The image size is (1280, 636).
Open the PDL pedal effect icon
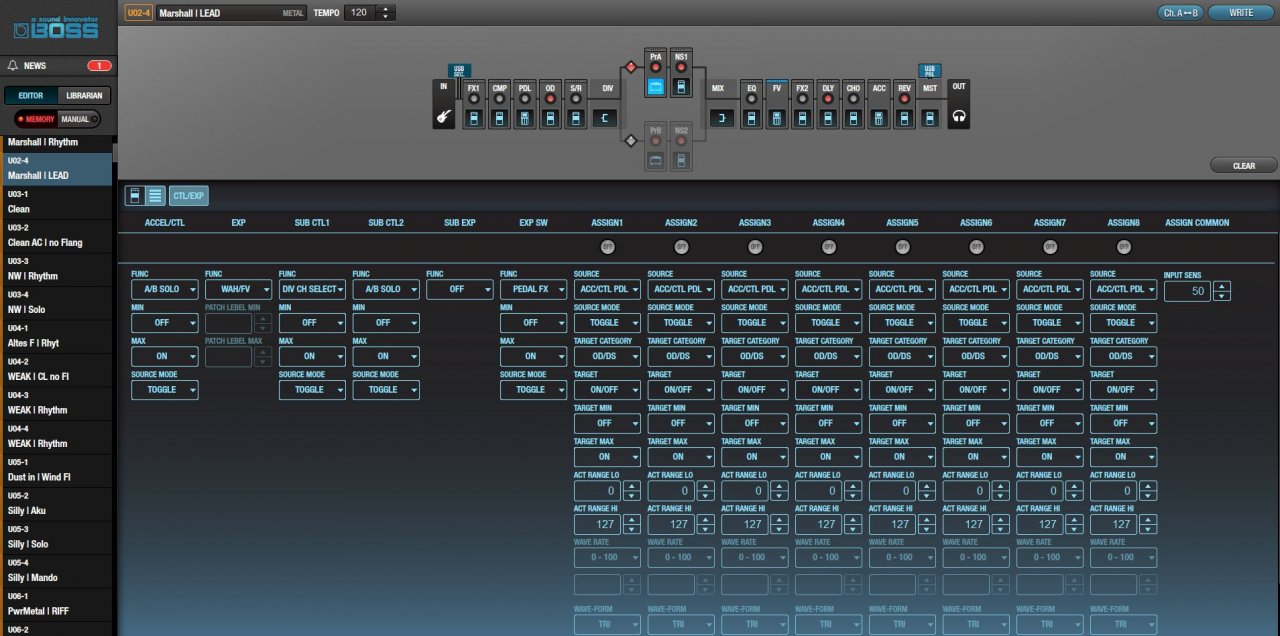(525, 119)
